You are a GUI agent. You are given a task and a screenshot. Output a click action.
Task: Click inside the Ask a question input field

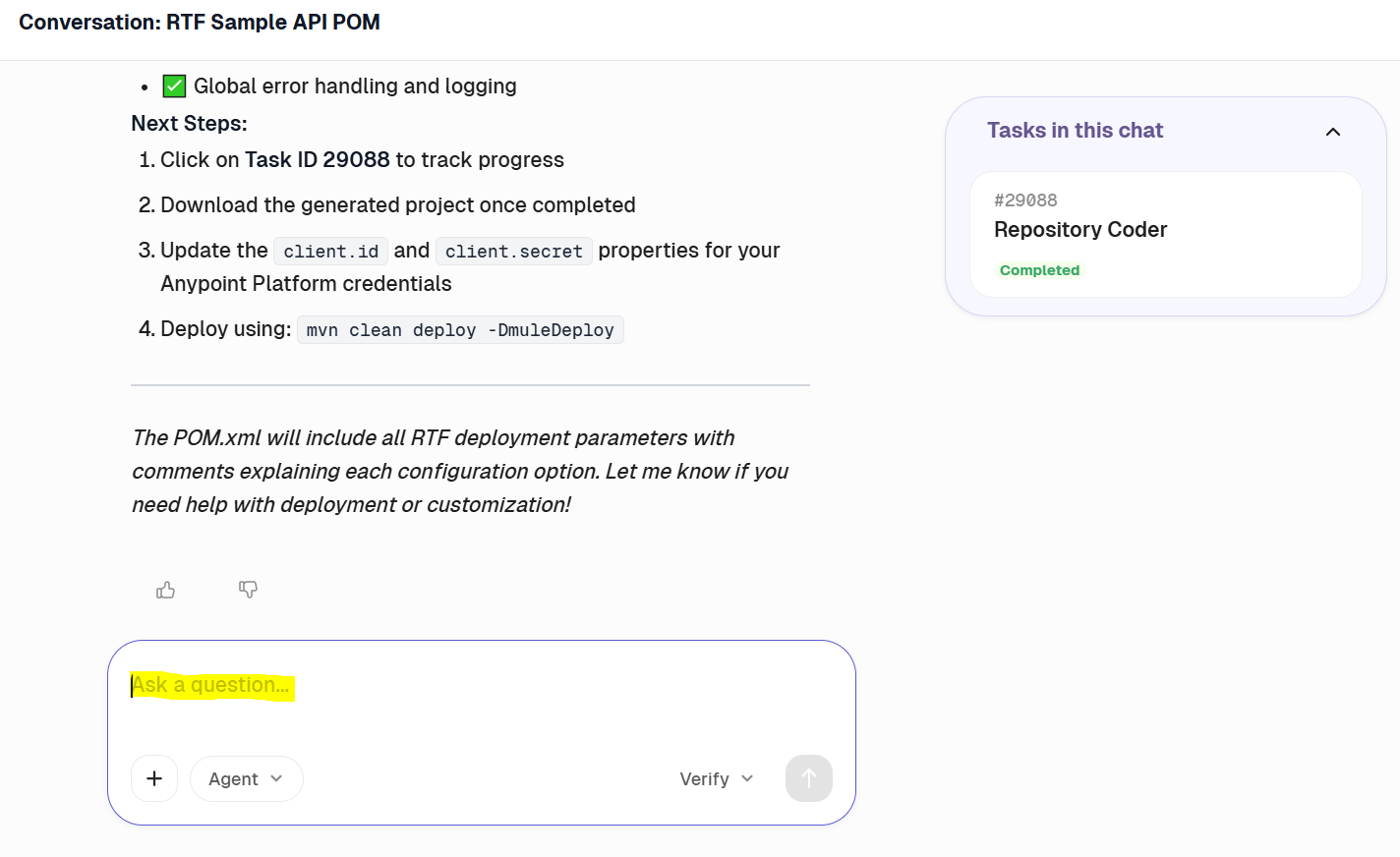393,685
